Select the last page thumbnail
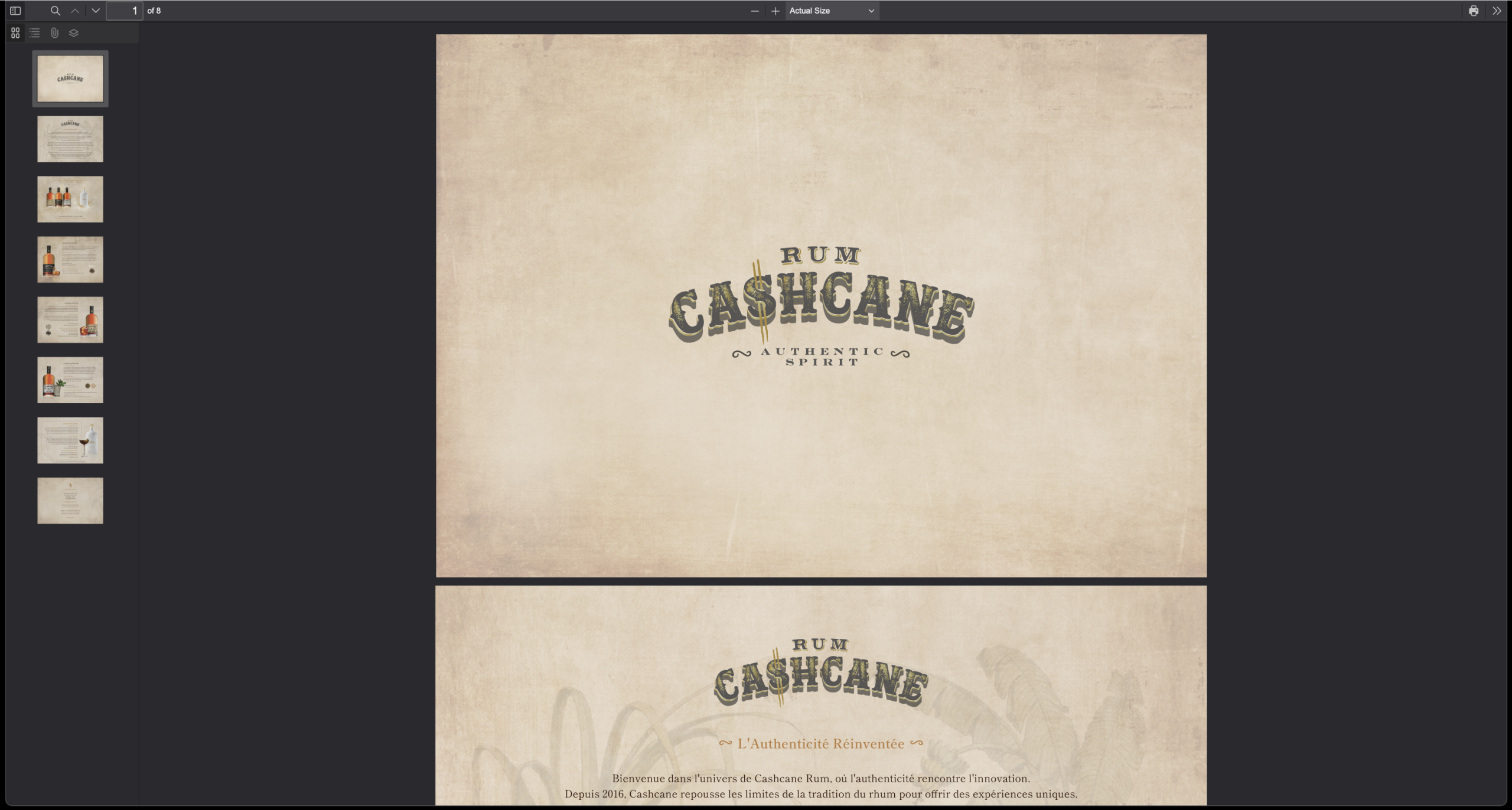 click(70, 500)
